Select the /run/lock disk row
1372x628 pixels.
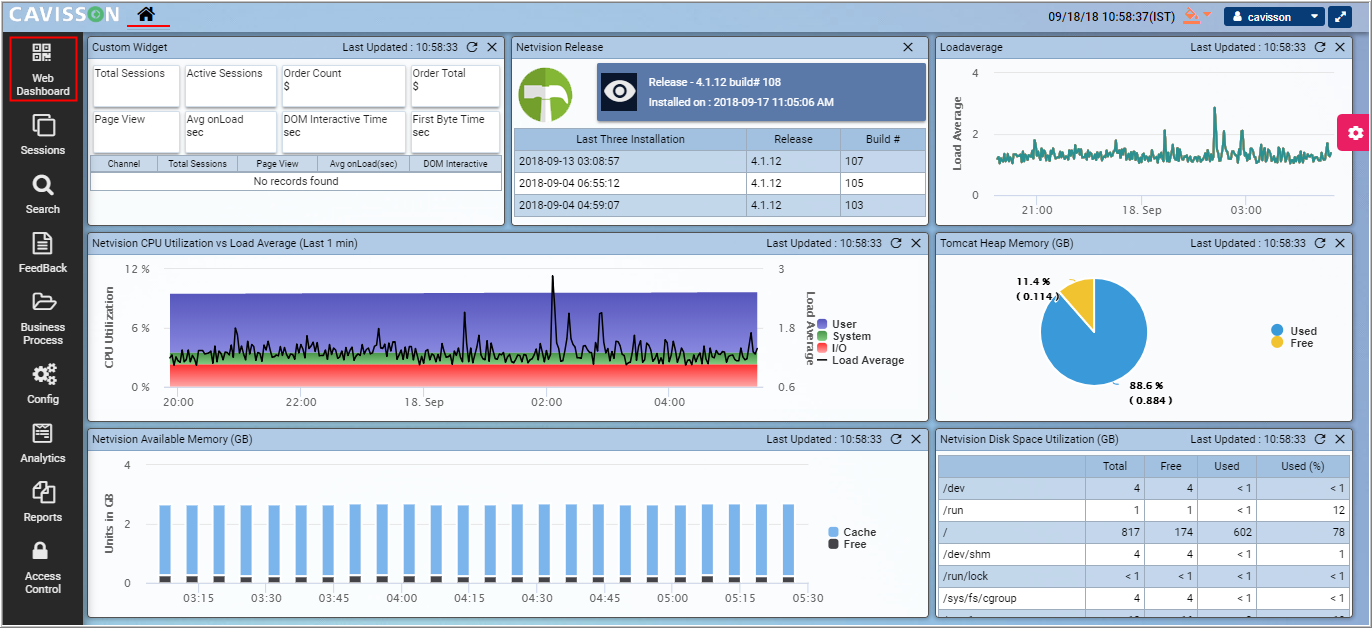point(1143,576)
